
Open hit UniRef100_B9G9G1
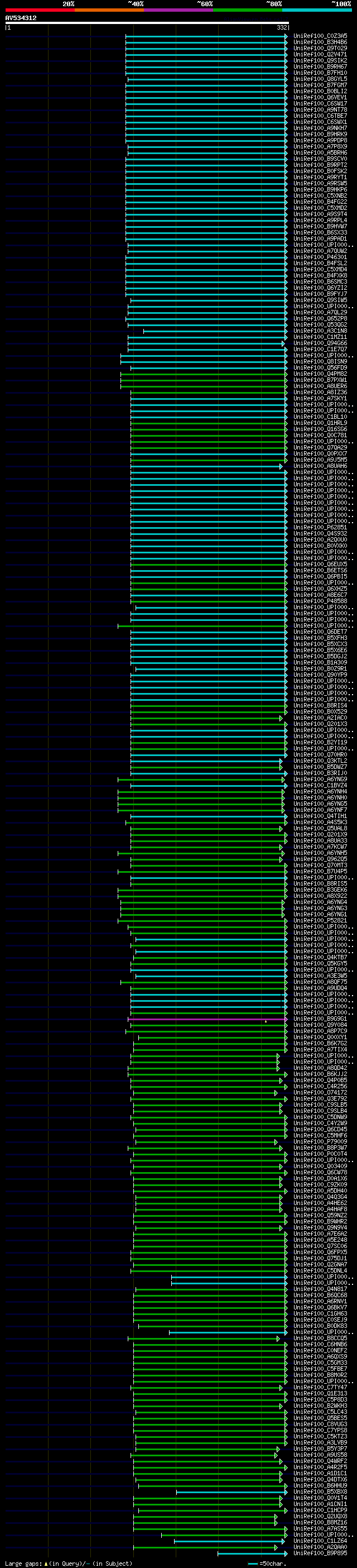tap(321, 1019)
